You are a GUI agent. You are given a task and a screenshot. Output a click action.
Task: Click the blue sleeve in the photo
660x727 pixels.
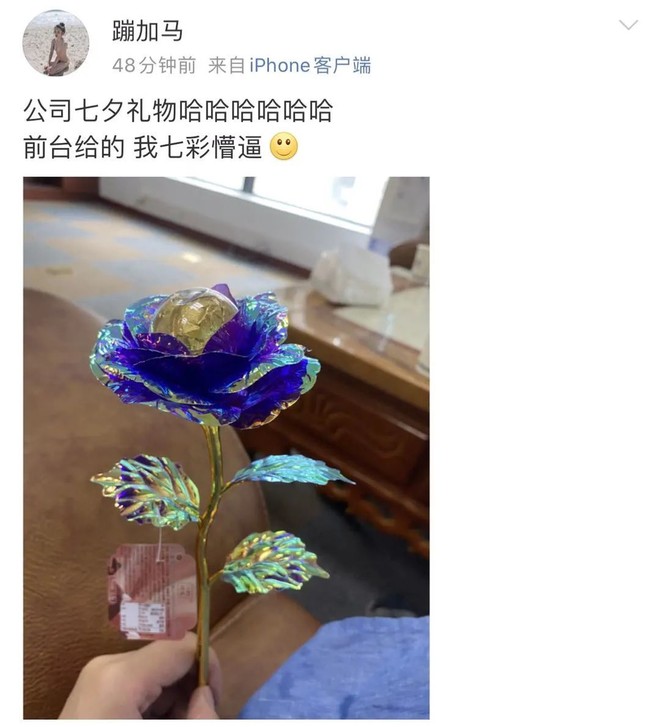(339, 670)
